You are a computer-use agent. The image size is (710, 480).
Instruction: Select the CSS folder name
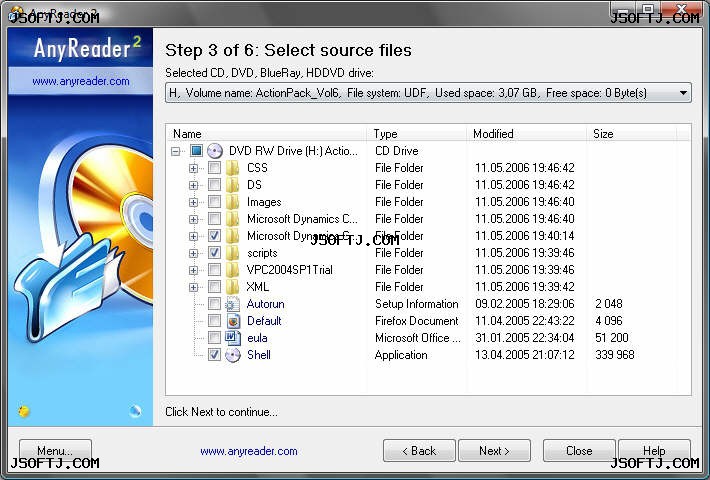click(257, 168)
